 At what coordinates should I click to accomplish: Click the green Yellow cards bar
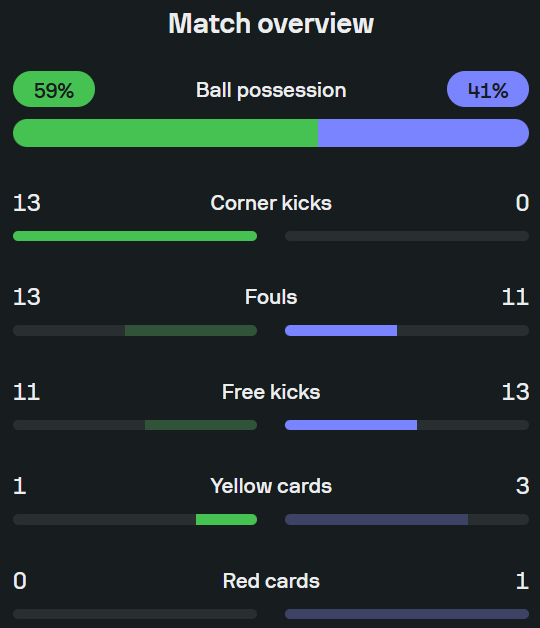pos(226,519)
